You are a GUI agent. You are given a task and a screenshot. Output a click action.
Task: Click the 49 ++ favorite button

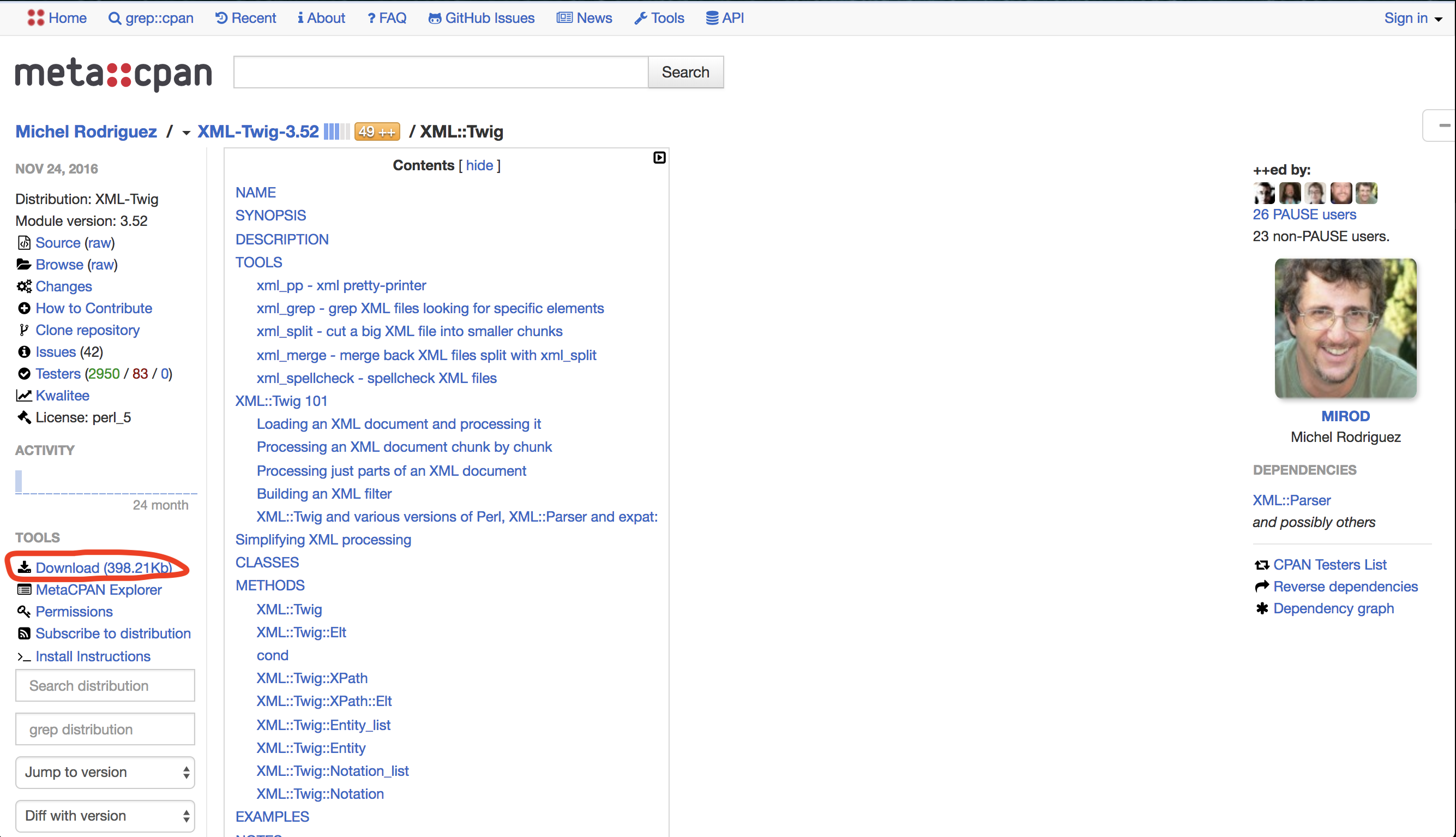(377, 131)
